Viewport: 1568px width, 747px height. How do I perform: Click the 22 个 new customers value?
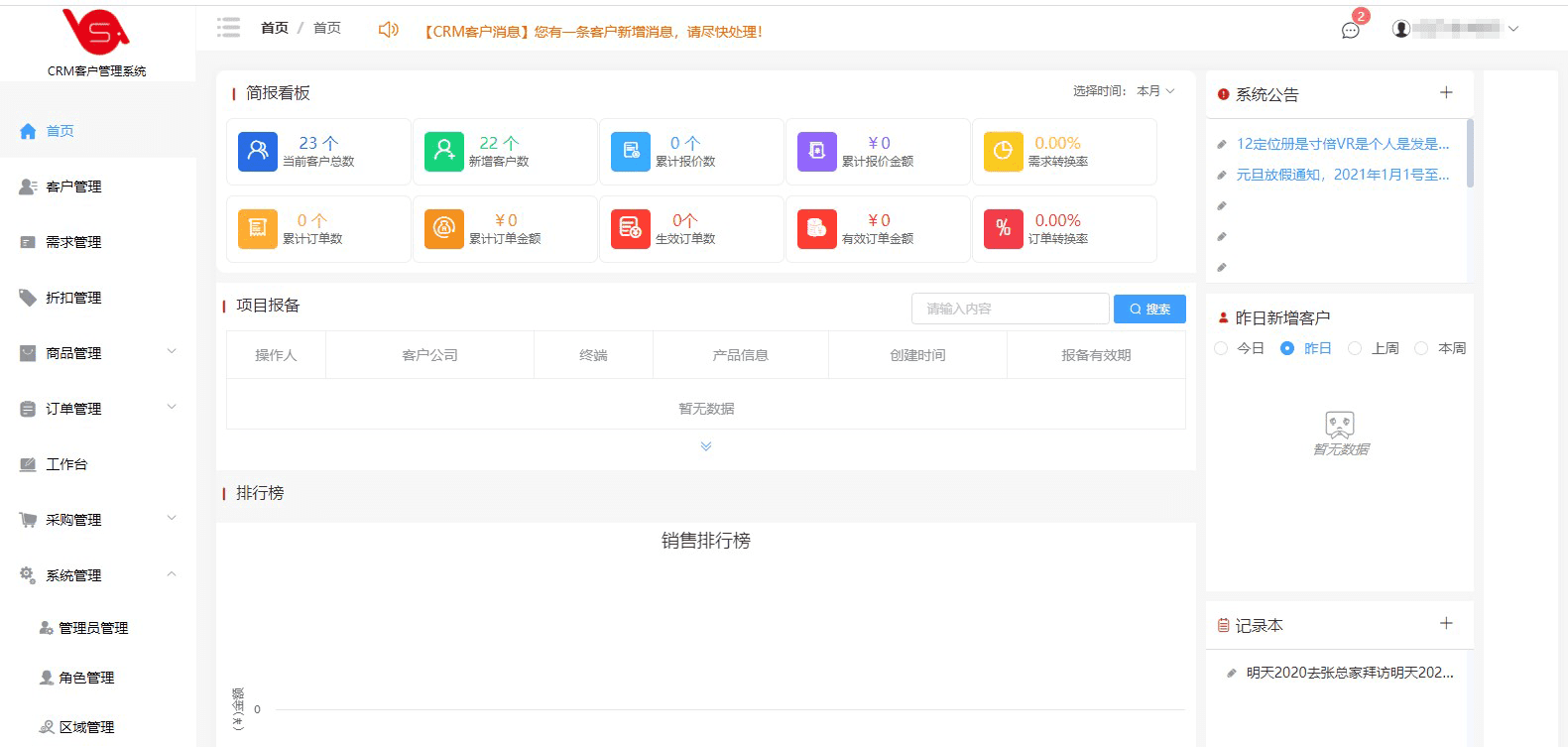click(499, 143)
